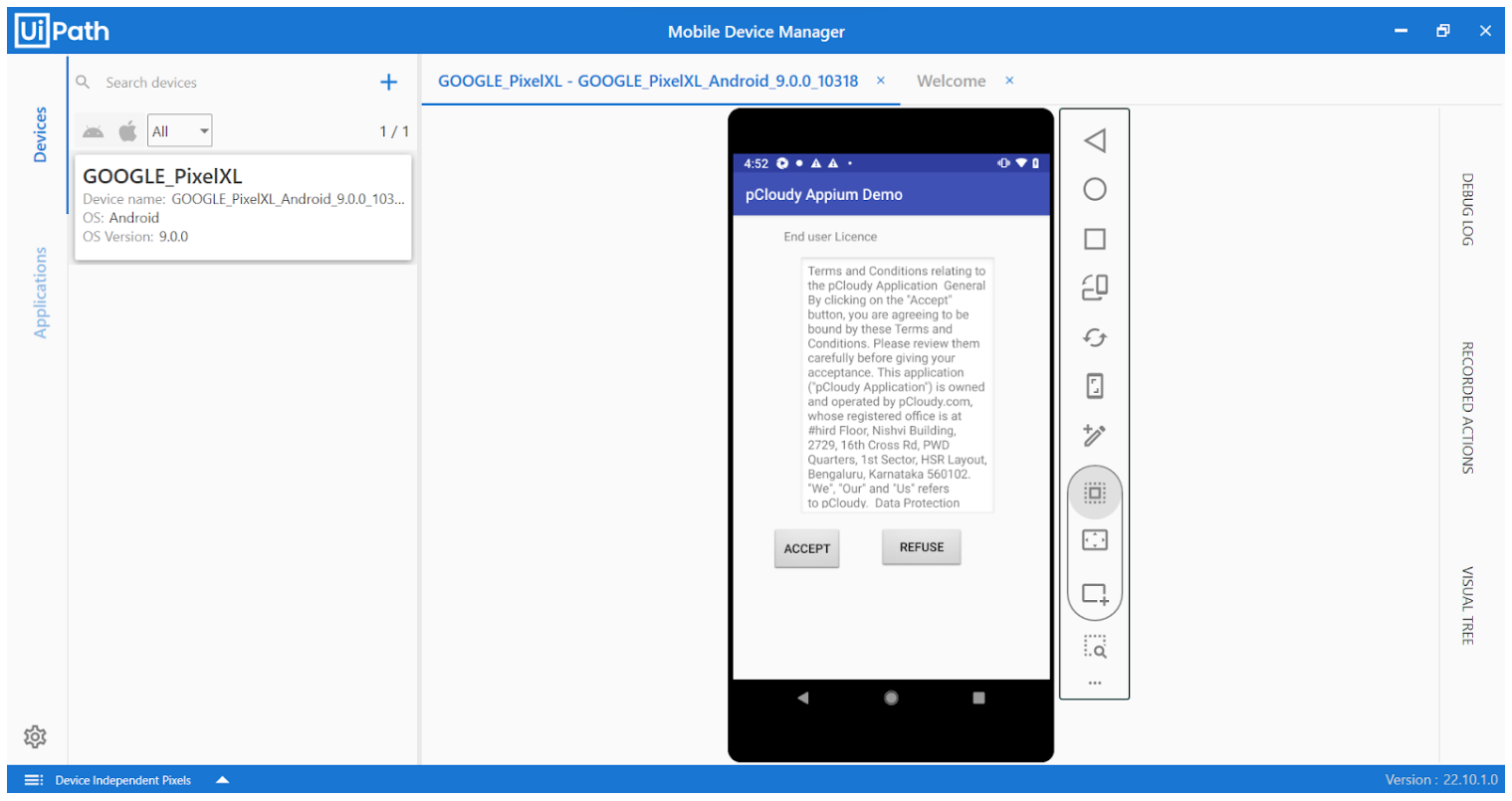Expand the Device Independent Pixels arrow
Screen dimensions: 1512x801
pyautogui.click(x=222, y=780)
